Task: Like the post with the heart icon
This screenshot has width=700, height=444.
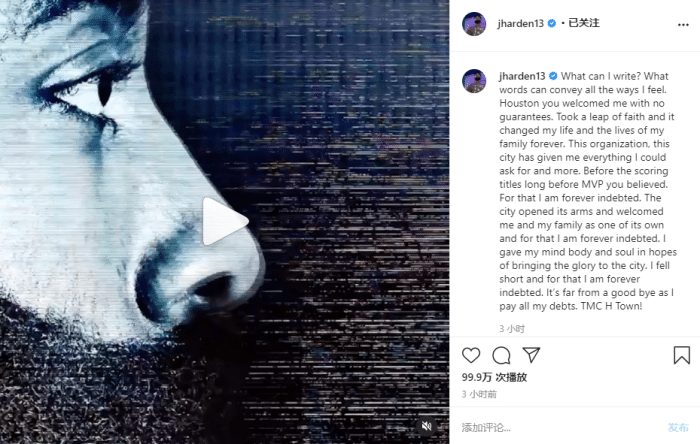Action: point(471,355)
